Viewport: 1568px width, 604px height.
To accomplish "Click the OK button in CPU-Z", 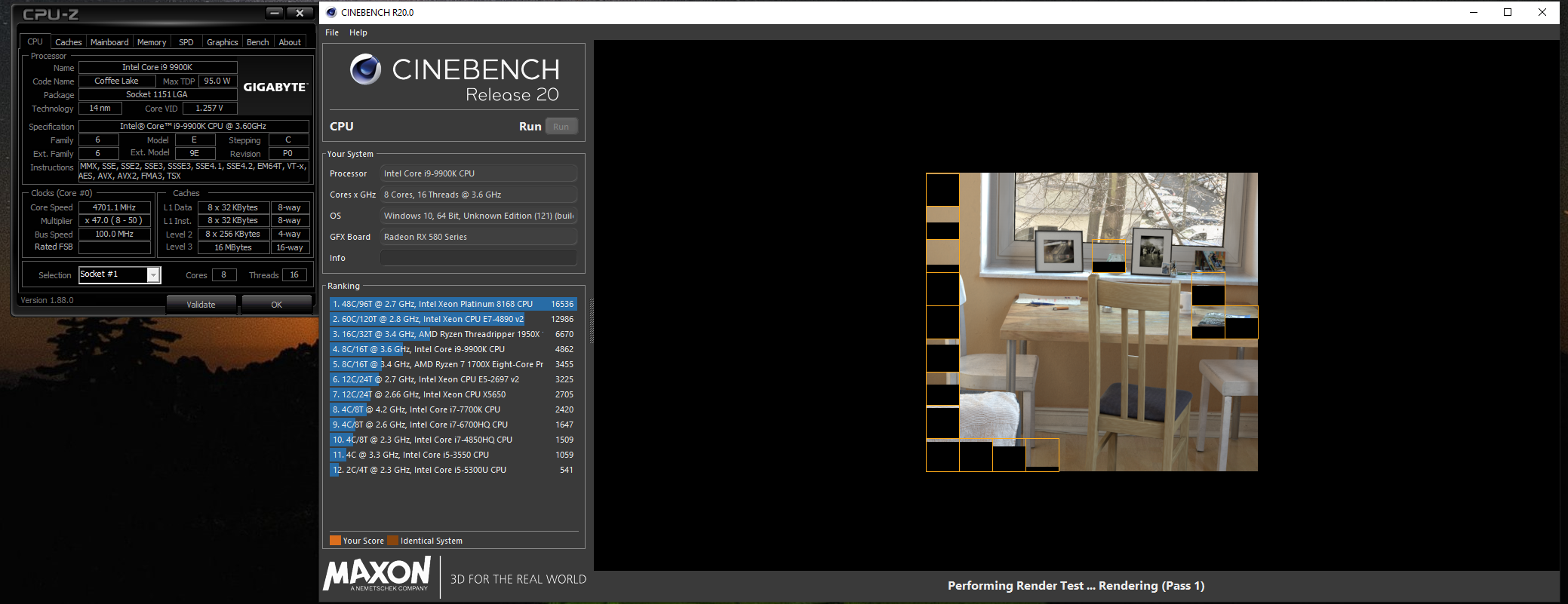I will (x=277, y=305).
